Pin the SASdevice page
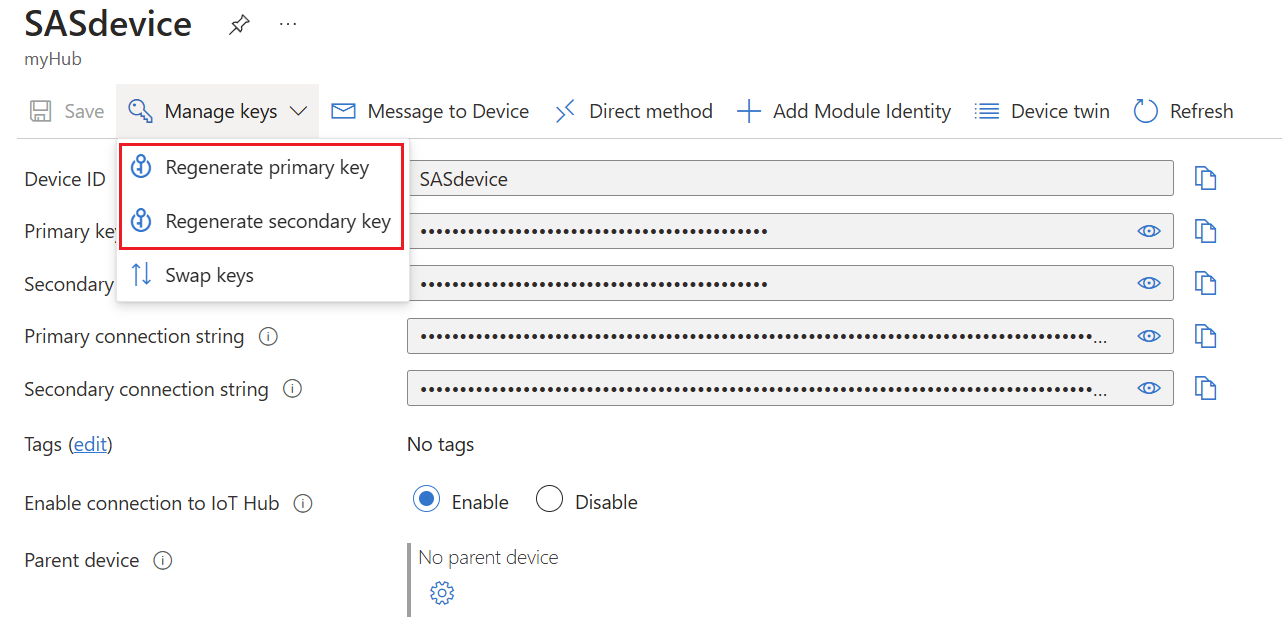This screenshot has height=639, width=1282. click(239, 24)
